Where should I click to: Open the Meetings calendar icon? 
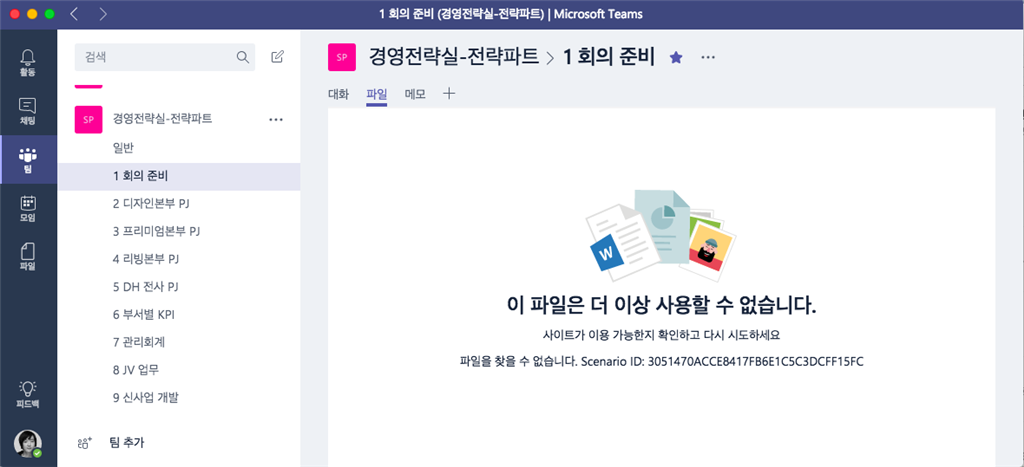pyautogui.click(x=28, y=208)
